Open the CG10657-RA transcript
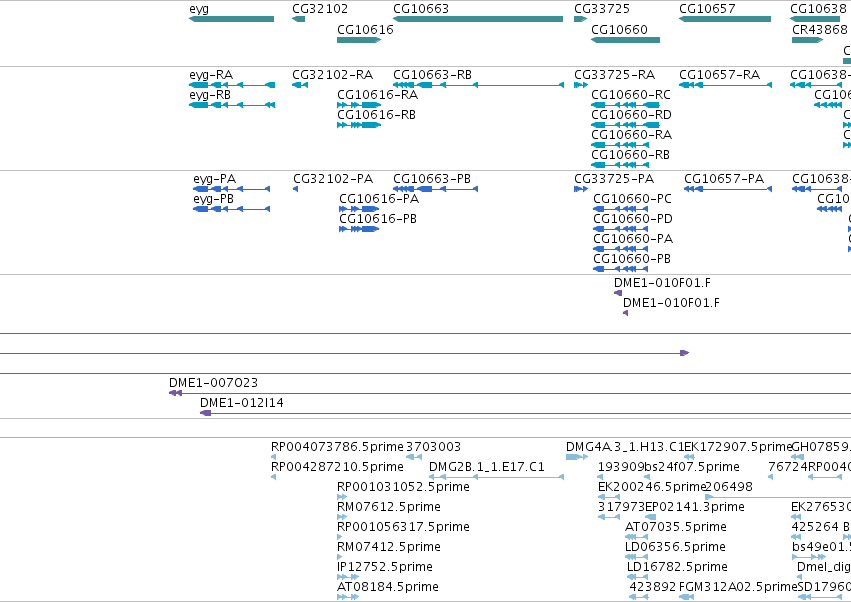The height and width of the screenshot is (602, 851). (726, 85)
